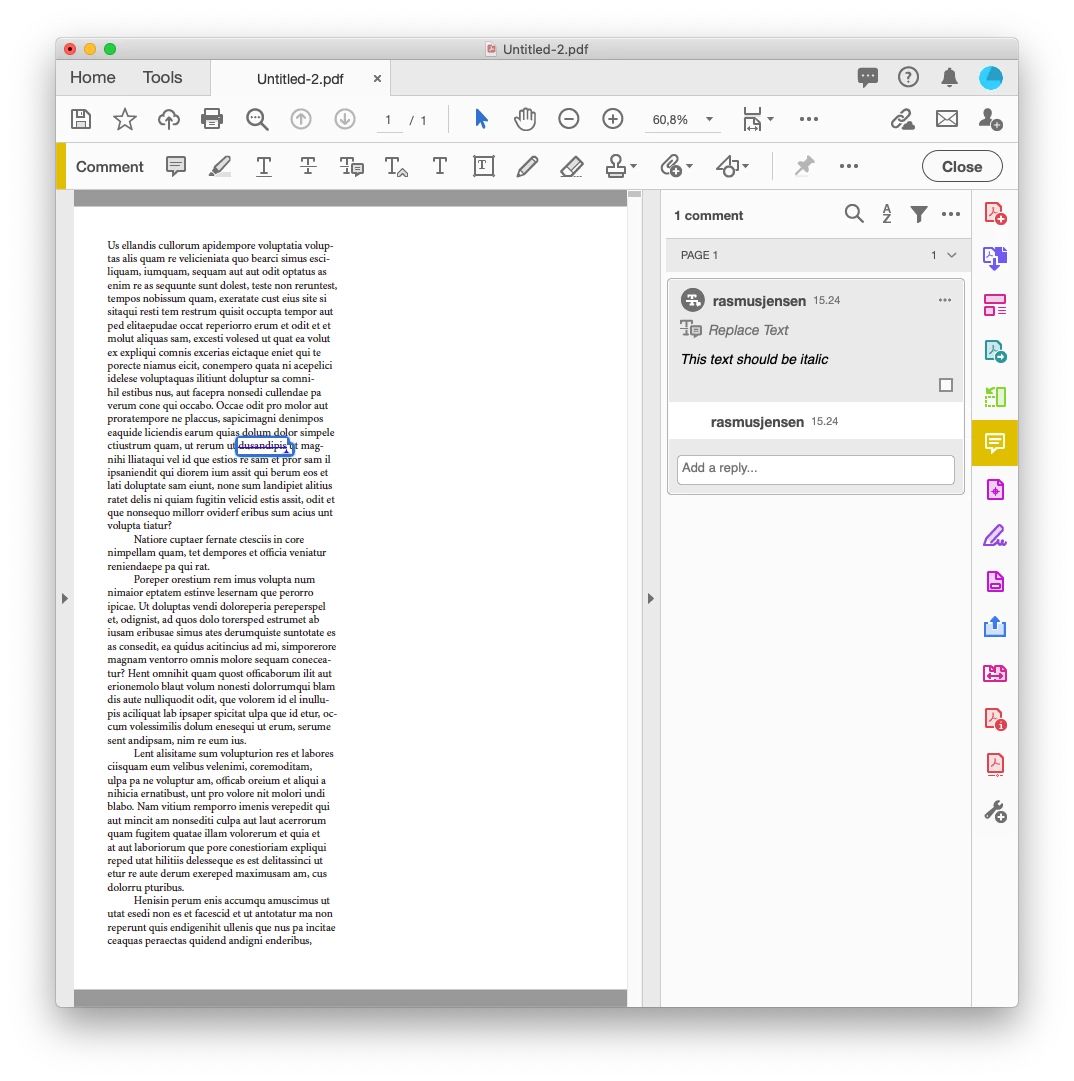
Task: Upload the file with the cloud icon
Action: (169, 119)
